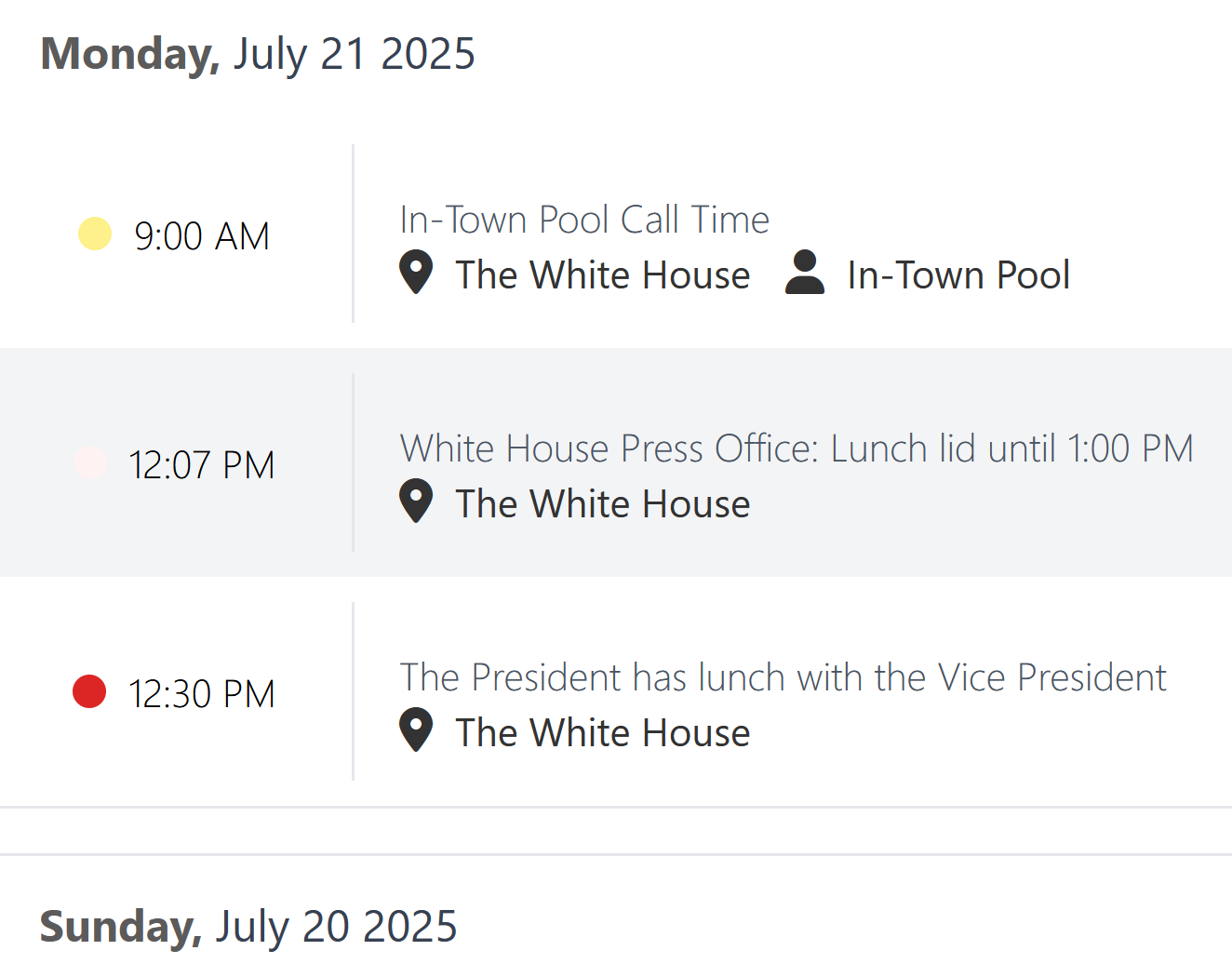Select the 12:30 PM time label
This screenshot has width=1232, height=977.
[202, 694]
